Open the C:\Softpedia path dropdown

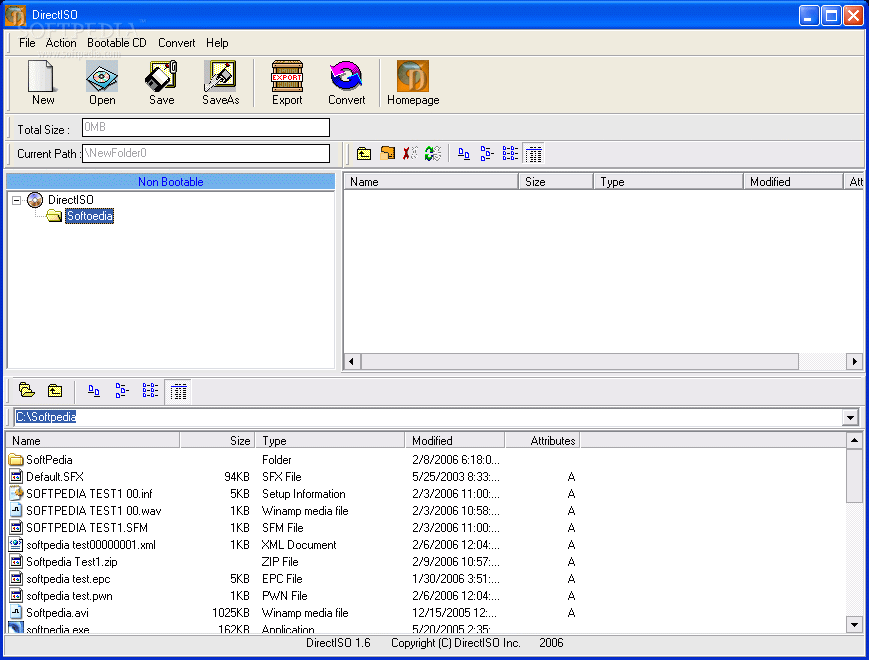[850, 417]
